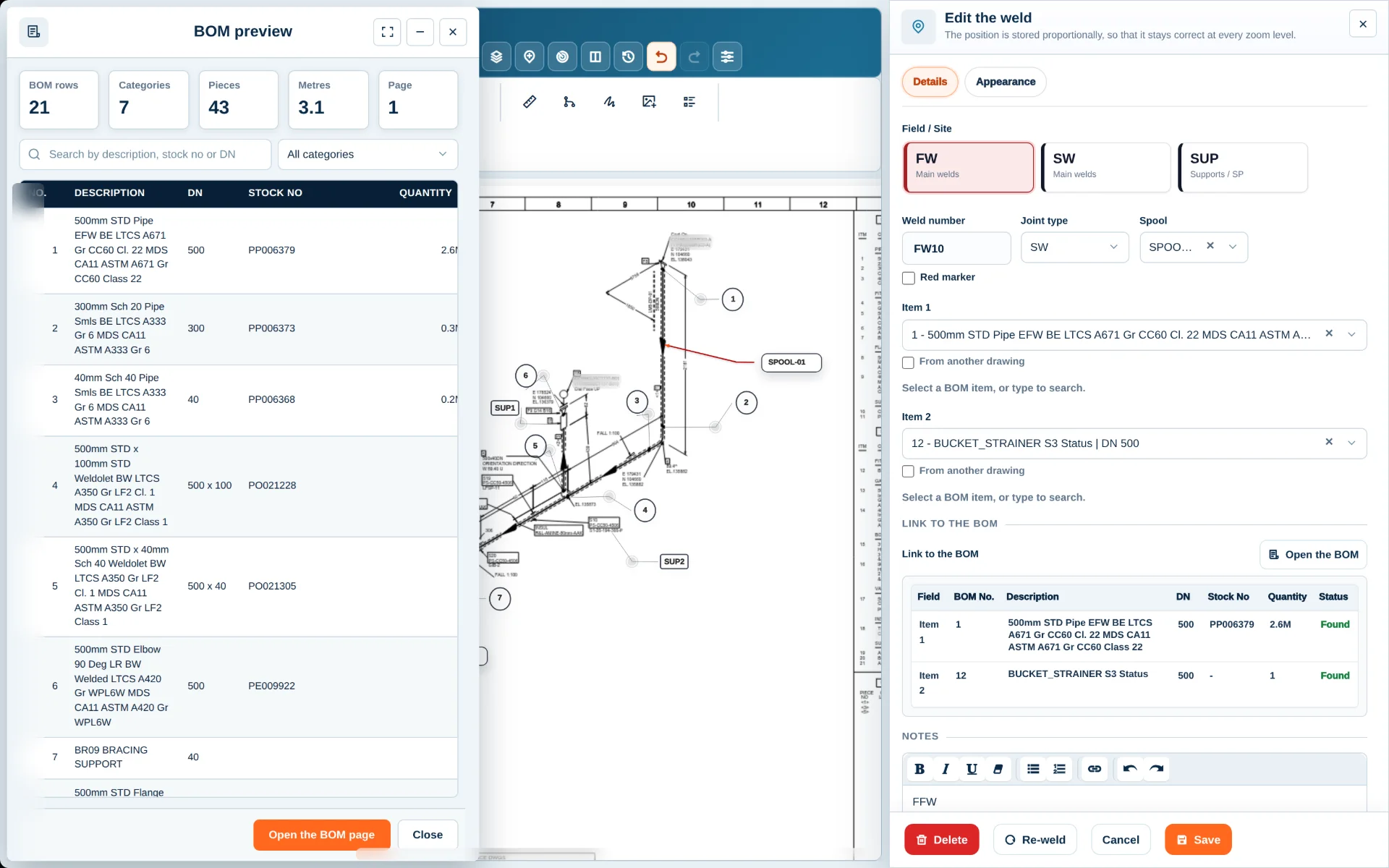Image resolution: width=1389 pixels, height=868 pixels.
Task: Enable the Red marker checkbox
Action: [909, 278]
